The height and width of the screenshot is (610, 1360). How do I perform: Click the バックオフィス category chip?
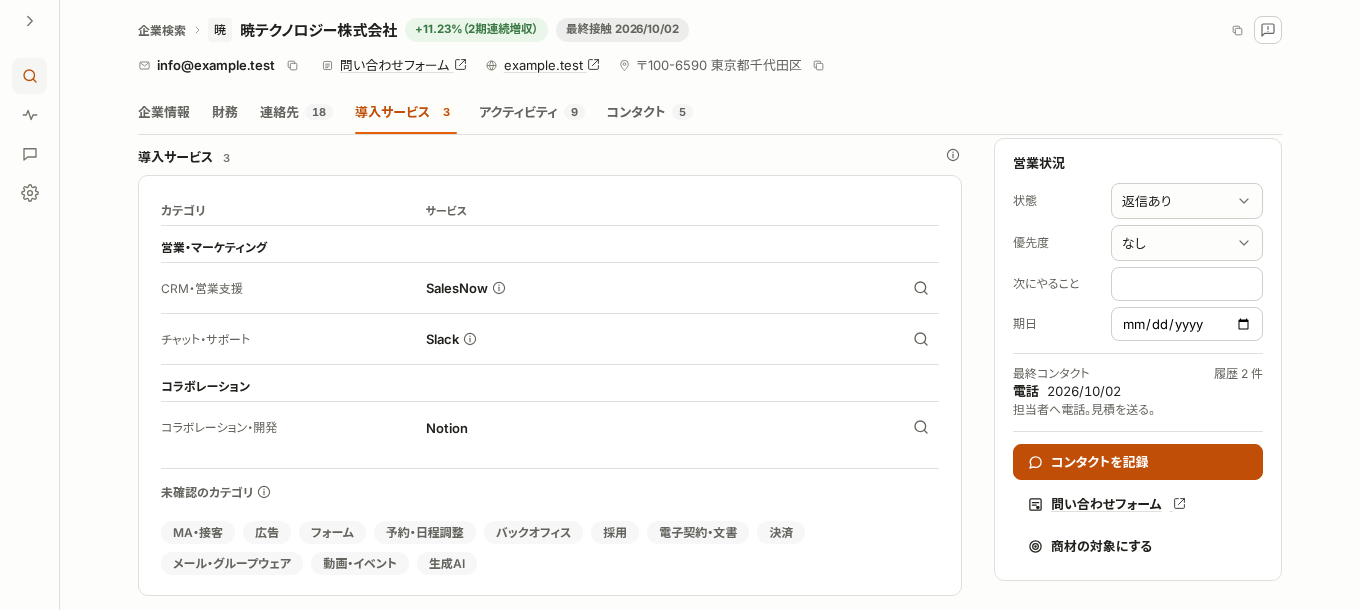[x=533, y=533]
